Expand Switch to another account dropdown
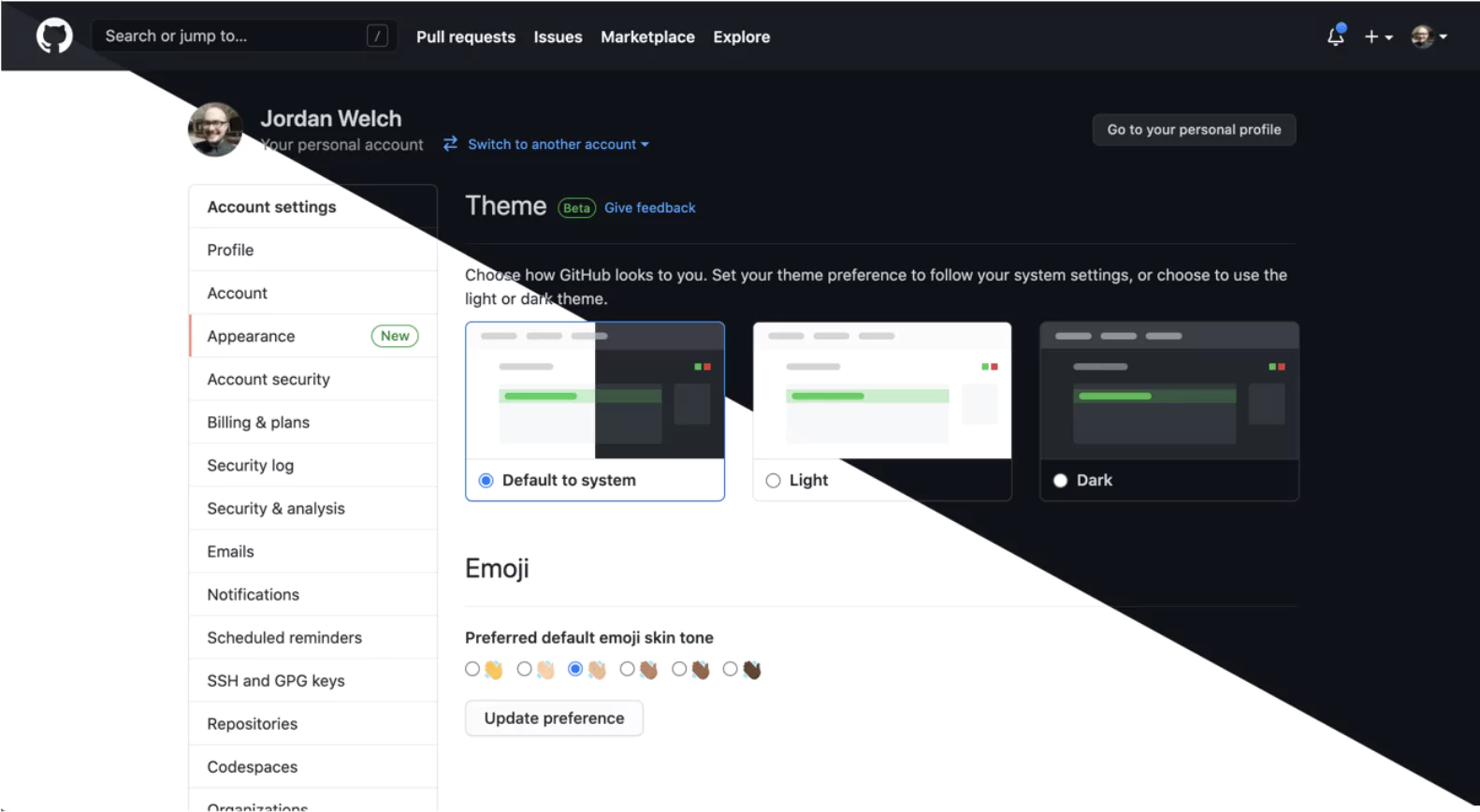1480x812 pixels. 559,144
